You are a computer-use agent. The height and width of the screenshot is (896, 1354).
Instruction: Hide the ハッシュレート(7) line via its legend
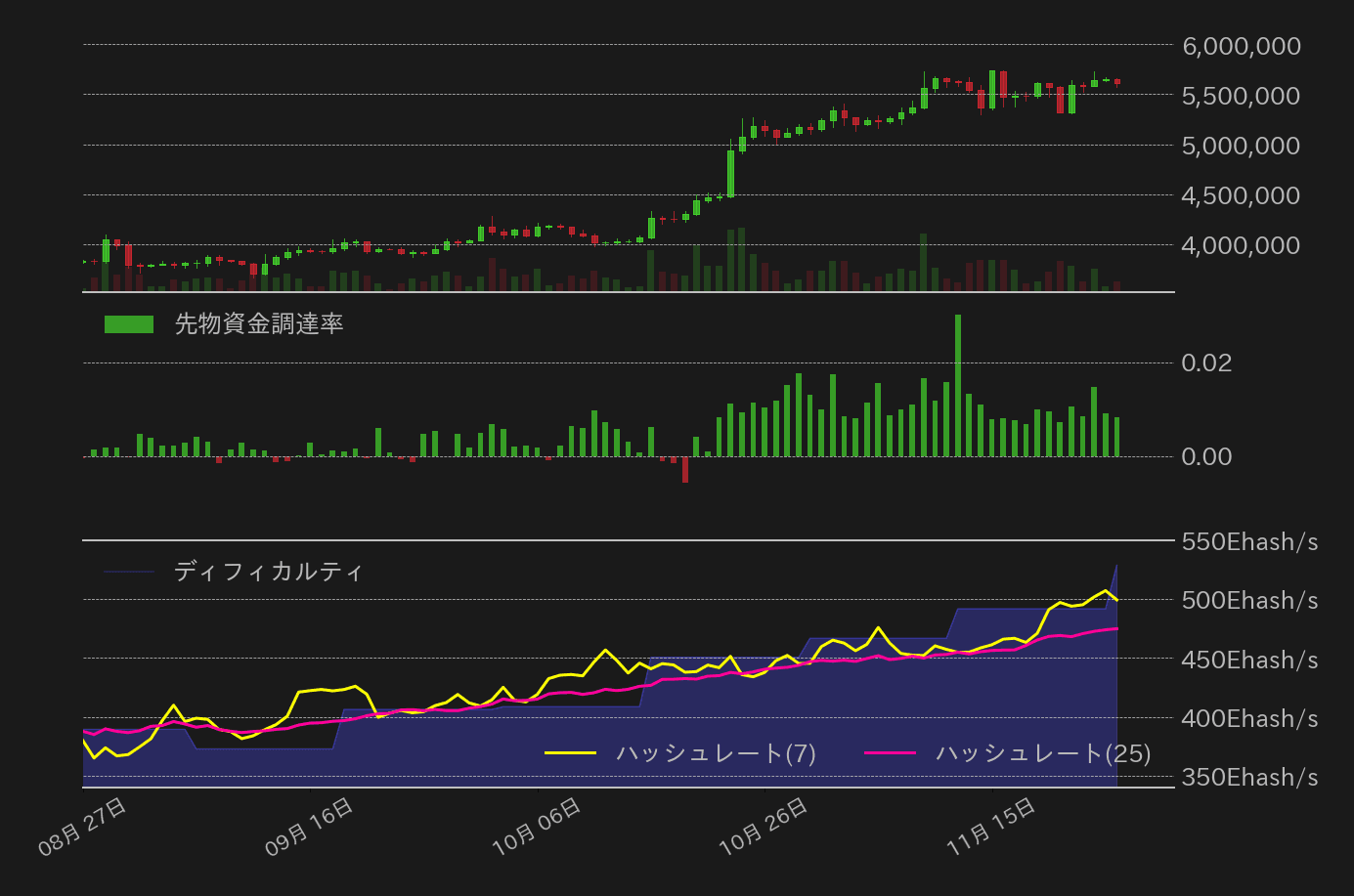pyautogui.click(x=719, y=754)
